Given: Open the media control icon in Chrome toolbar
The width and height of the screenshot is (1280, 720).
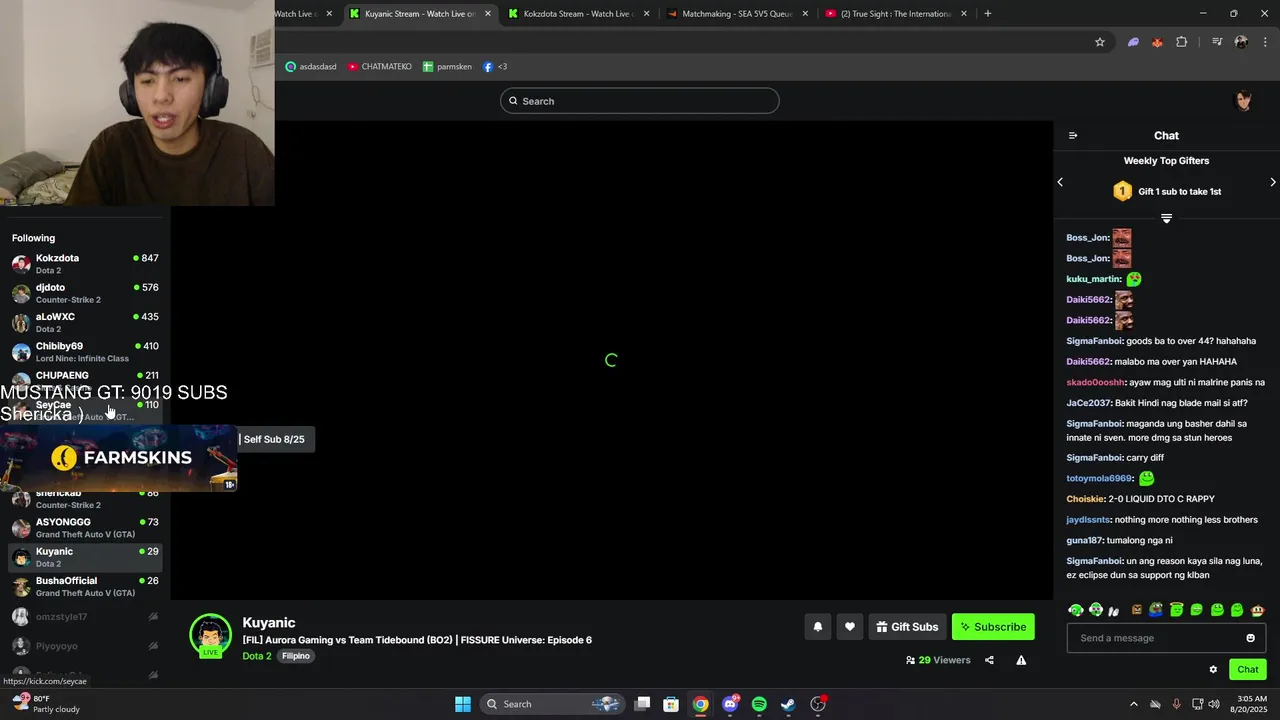Looking at the screenshot, I should [x=1217, y=42].
